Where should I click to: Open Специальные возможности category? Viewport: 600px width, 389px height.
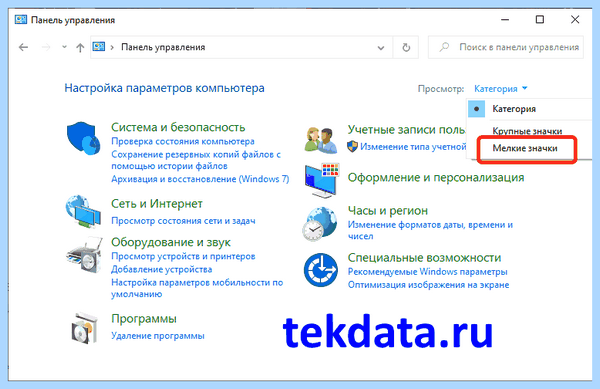(x=424, y=258)
